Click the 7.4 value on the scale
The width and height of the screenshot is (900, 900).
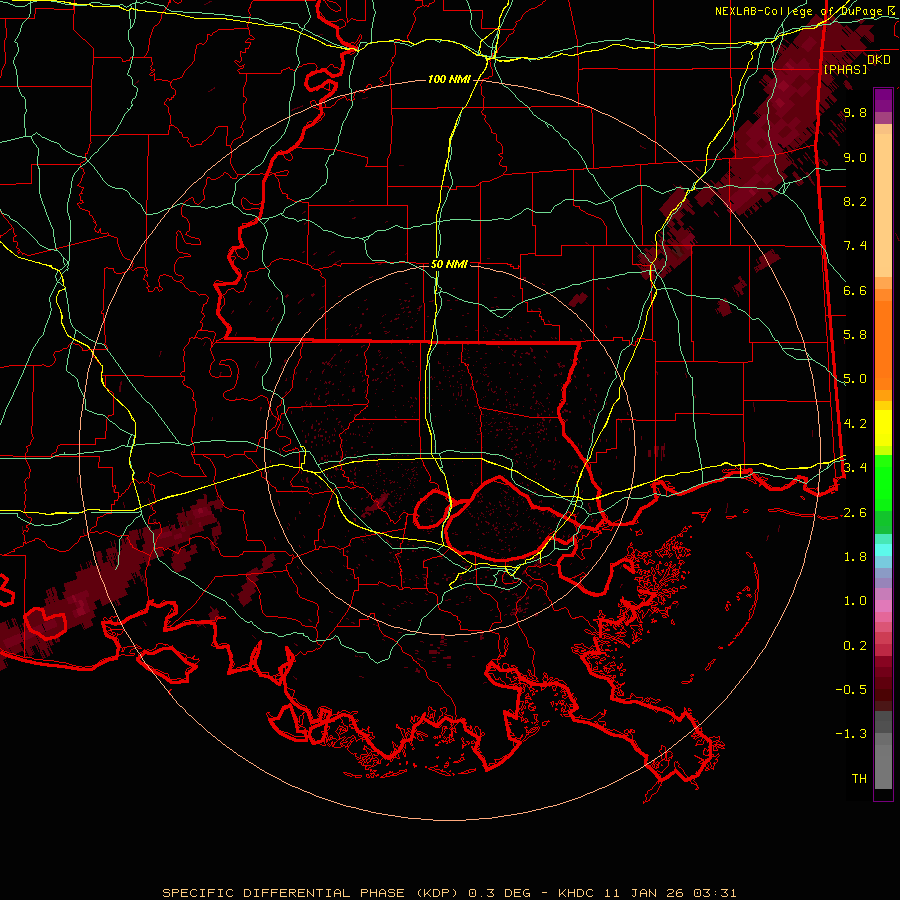pyautogui.click(x=855, y=246)
